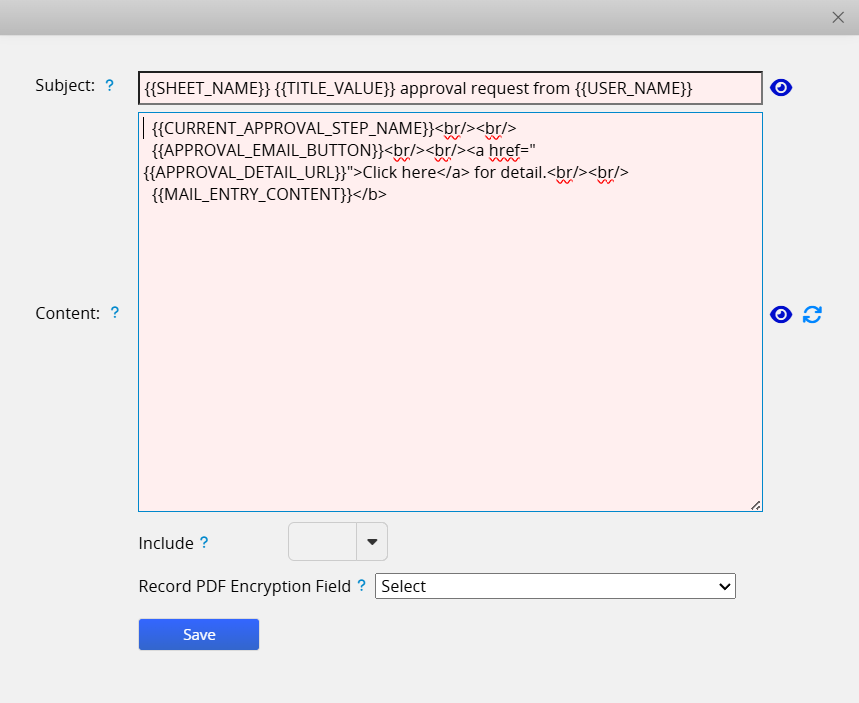This screenshot has width=859, height=703.
Task: Close the dialog with the X icon
Action: pyautogui.click(x=838, y=17)
